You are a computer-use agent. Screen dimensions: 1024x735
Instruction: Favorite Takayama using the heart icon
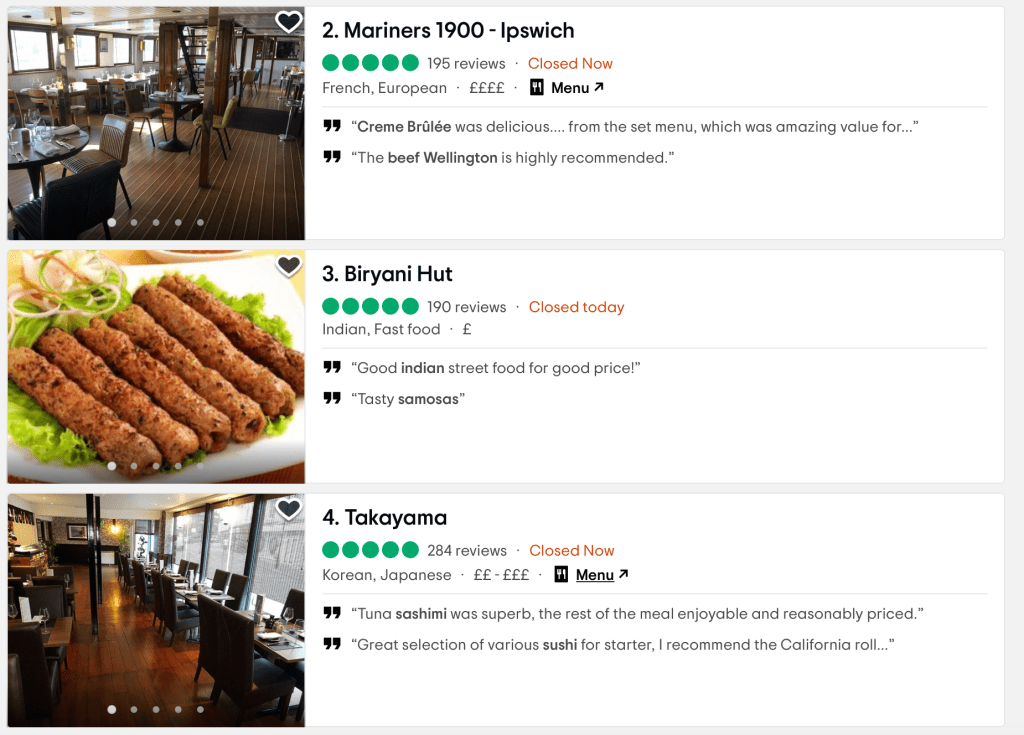coord(288,509)
